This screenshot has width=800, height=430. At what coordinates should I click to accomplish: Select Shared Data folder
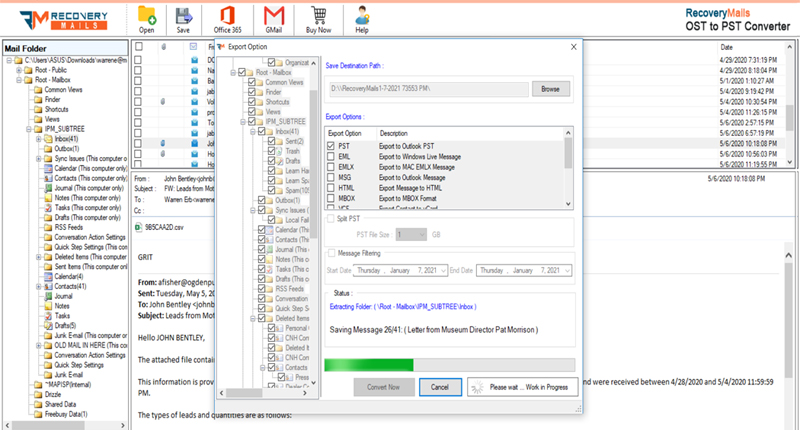tap(60, 404)
